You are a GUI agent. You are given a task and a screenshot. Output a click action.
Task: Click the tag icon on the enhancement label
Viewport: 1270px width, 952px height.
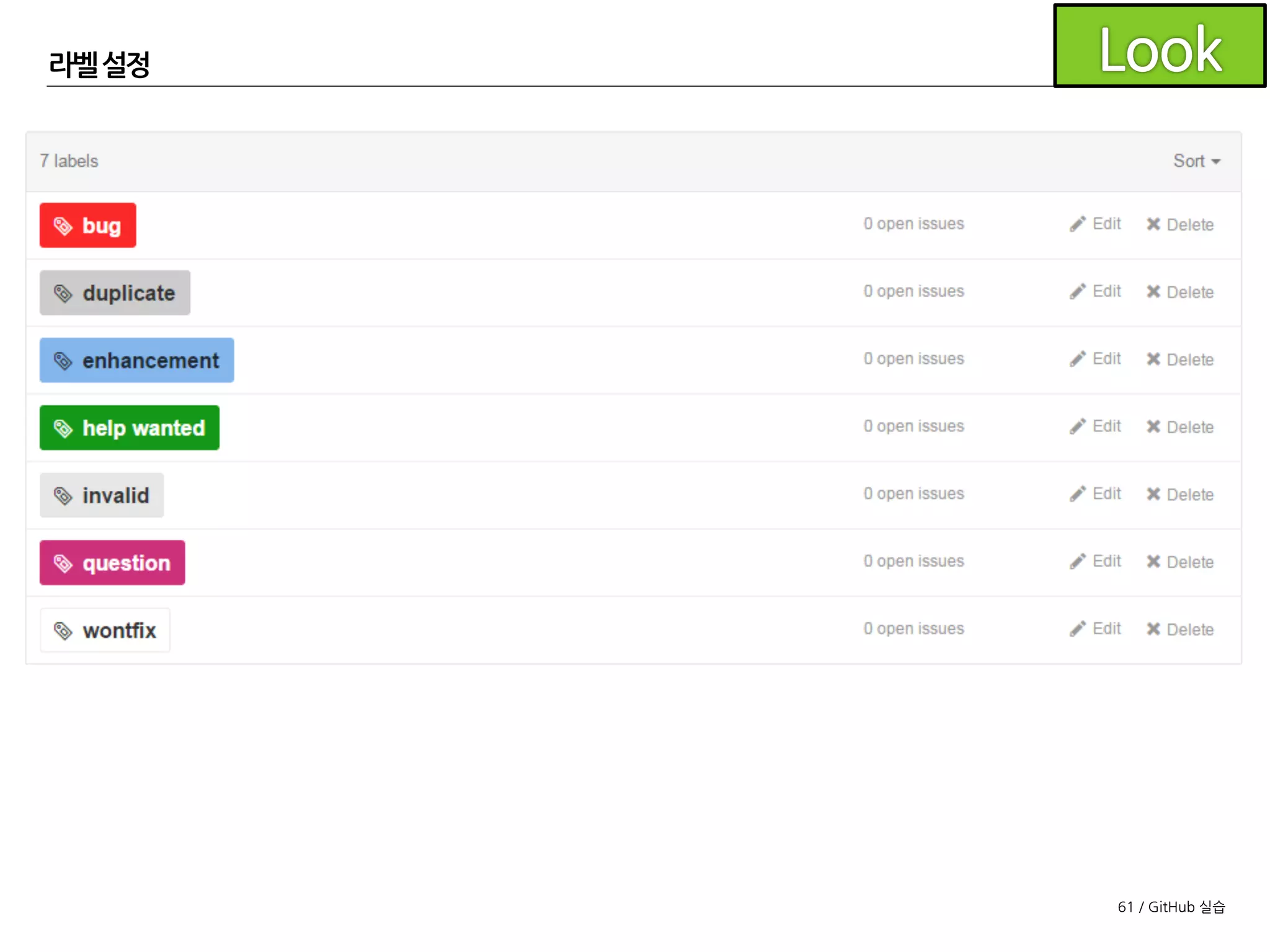63,361
